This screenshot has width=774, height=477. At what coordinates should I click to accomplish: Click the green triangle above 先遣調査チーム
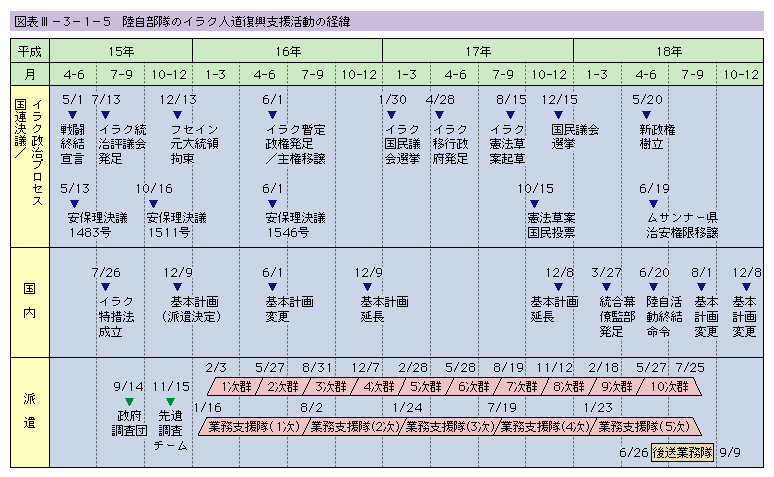point(170,401)
